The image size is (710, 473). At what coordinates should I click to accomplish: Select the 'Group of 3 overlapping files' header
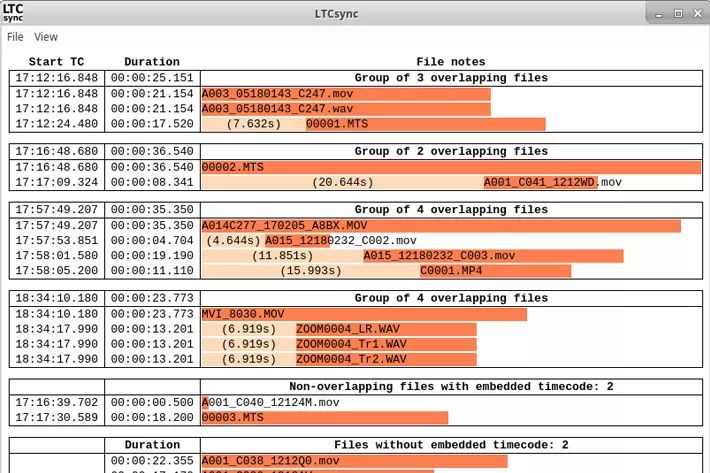click(451, 78)
